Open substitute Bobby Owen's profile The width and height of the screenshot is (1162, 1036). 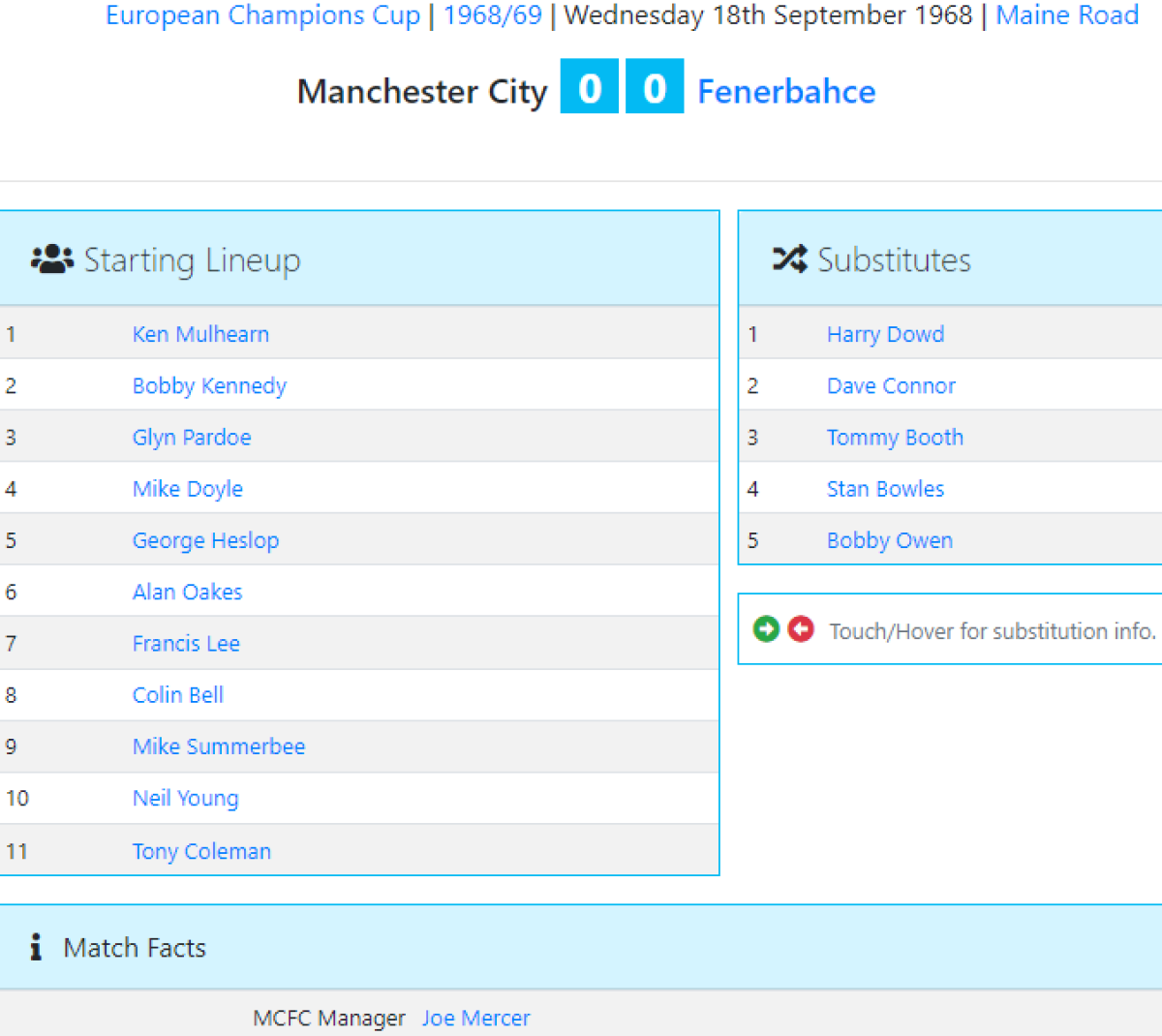click(889, 539)
